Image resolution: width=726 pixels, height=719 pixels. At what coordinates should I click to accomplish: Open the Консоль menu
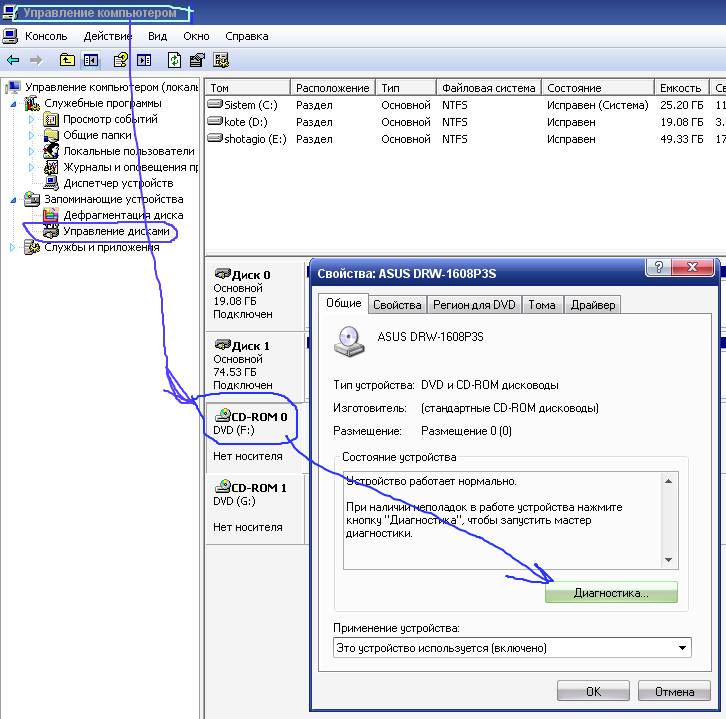click(x=46, y=36)
